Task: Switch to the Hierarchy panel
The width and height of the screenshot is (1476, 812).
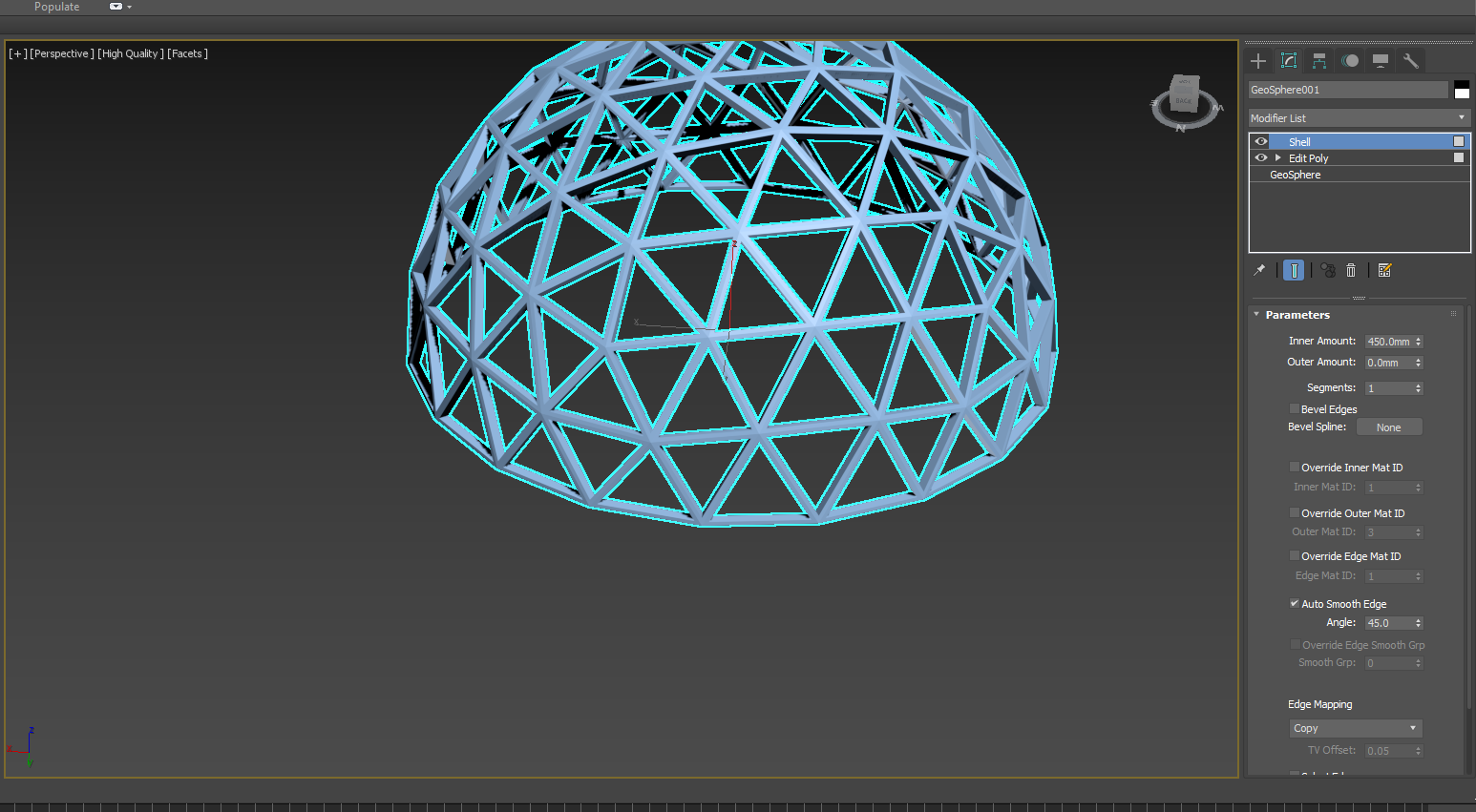Action: click(1318, 60)
